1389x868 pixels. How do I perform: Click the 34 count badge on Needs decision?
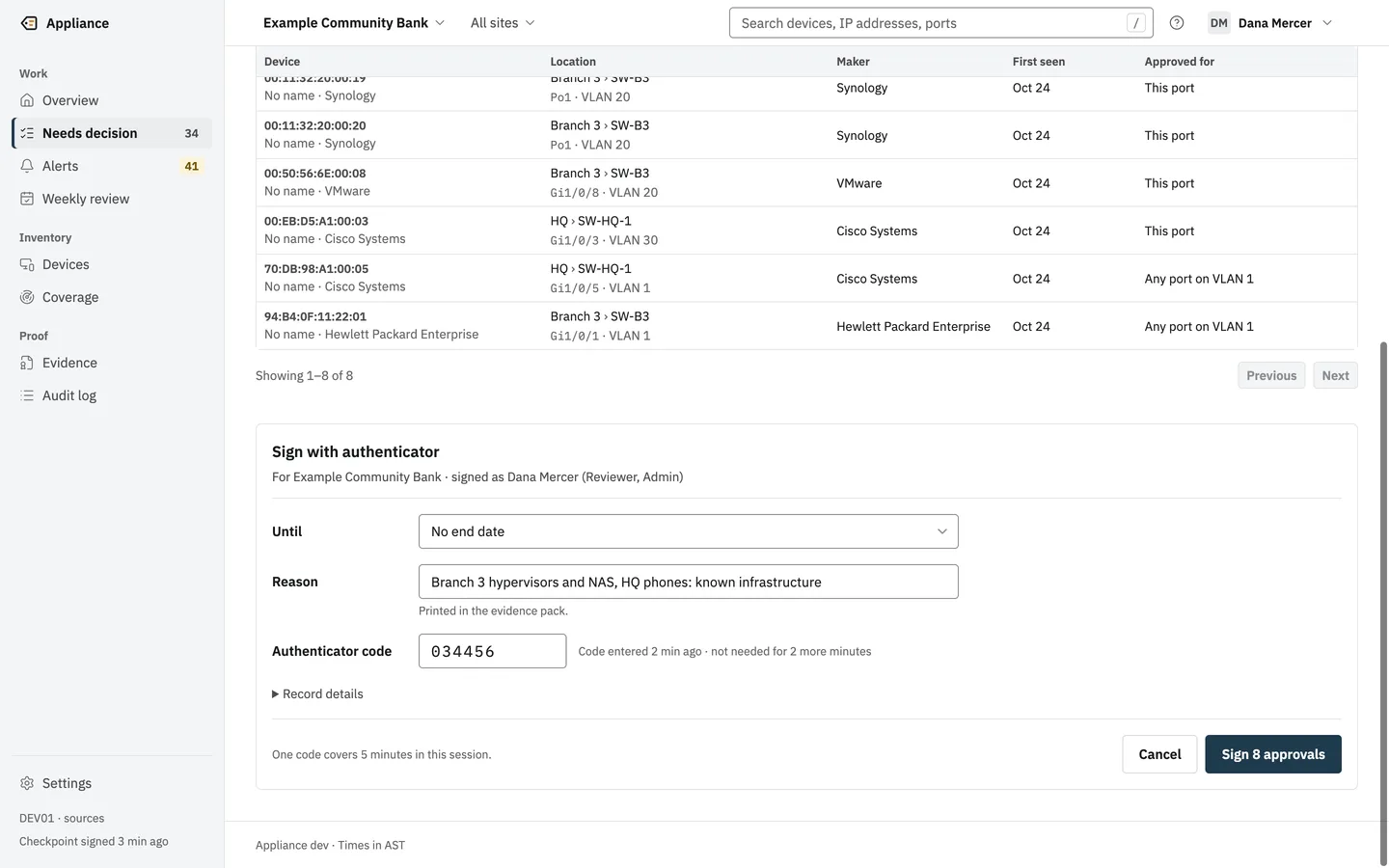point(191,133)
